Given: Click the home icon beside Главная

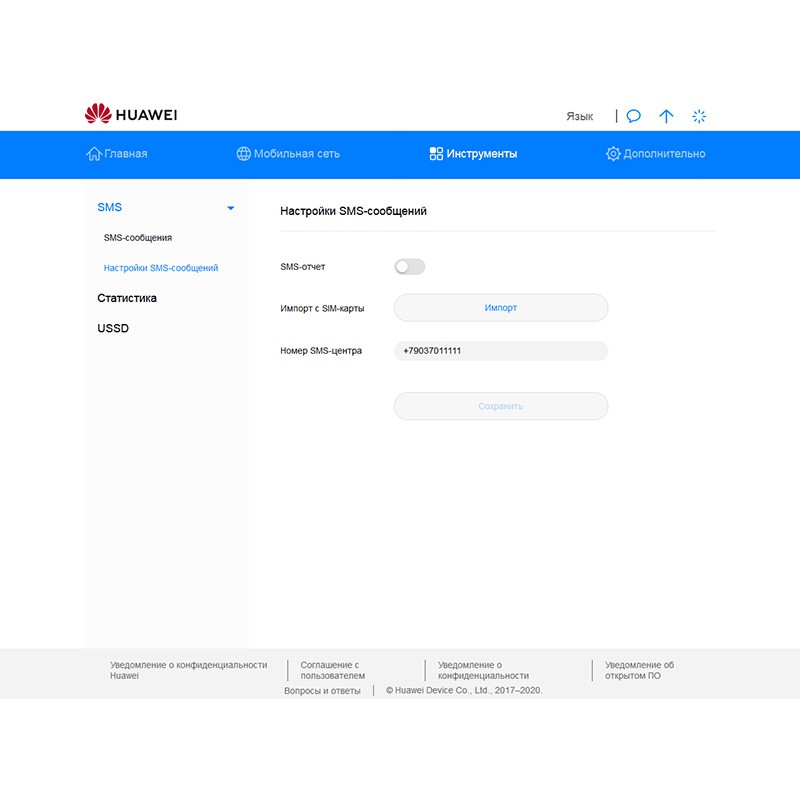Looking at the screenshot, I should coord(94,154).
